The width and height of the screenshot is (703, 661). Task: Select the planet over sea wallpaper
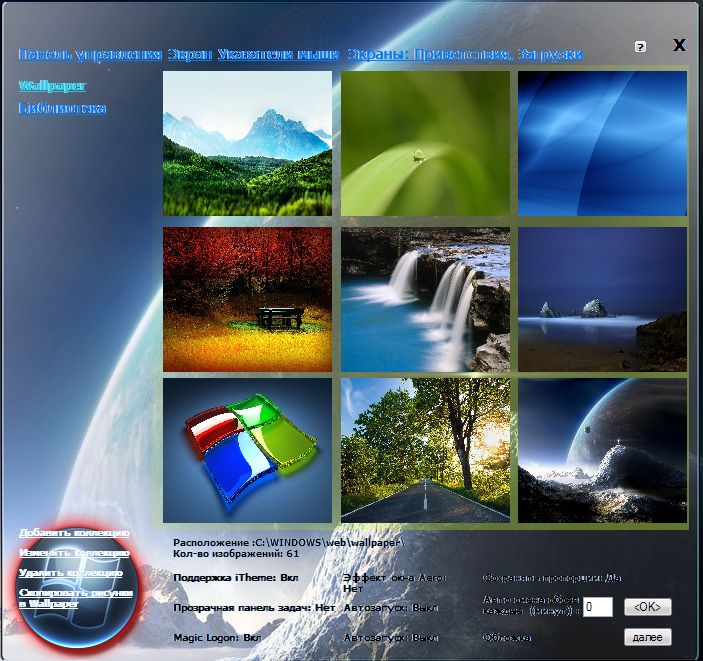coord(603,450)
